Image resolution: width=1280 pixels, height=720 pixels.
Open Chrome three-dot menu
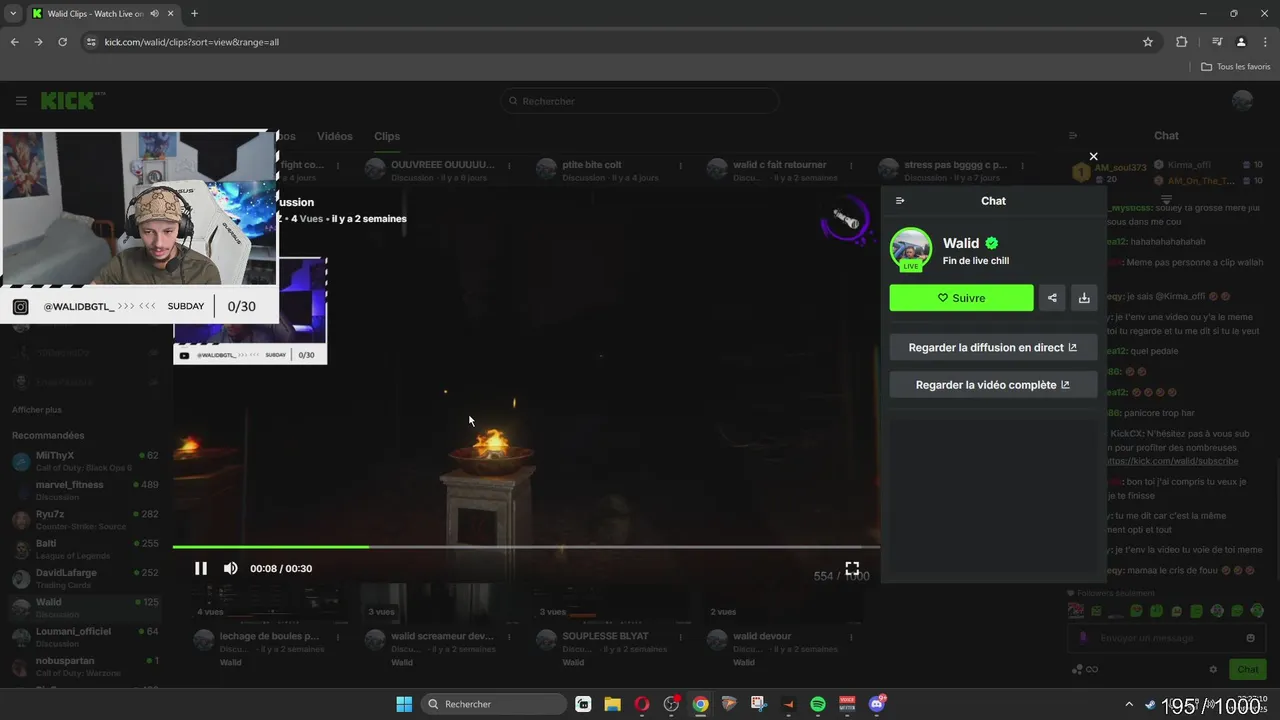click(x=1265, y=42)
